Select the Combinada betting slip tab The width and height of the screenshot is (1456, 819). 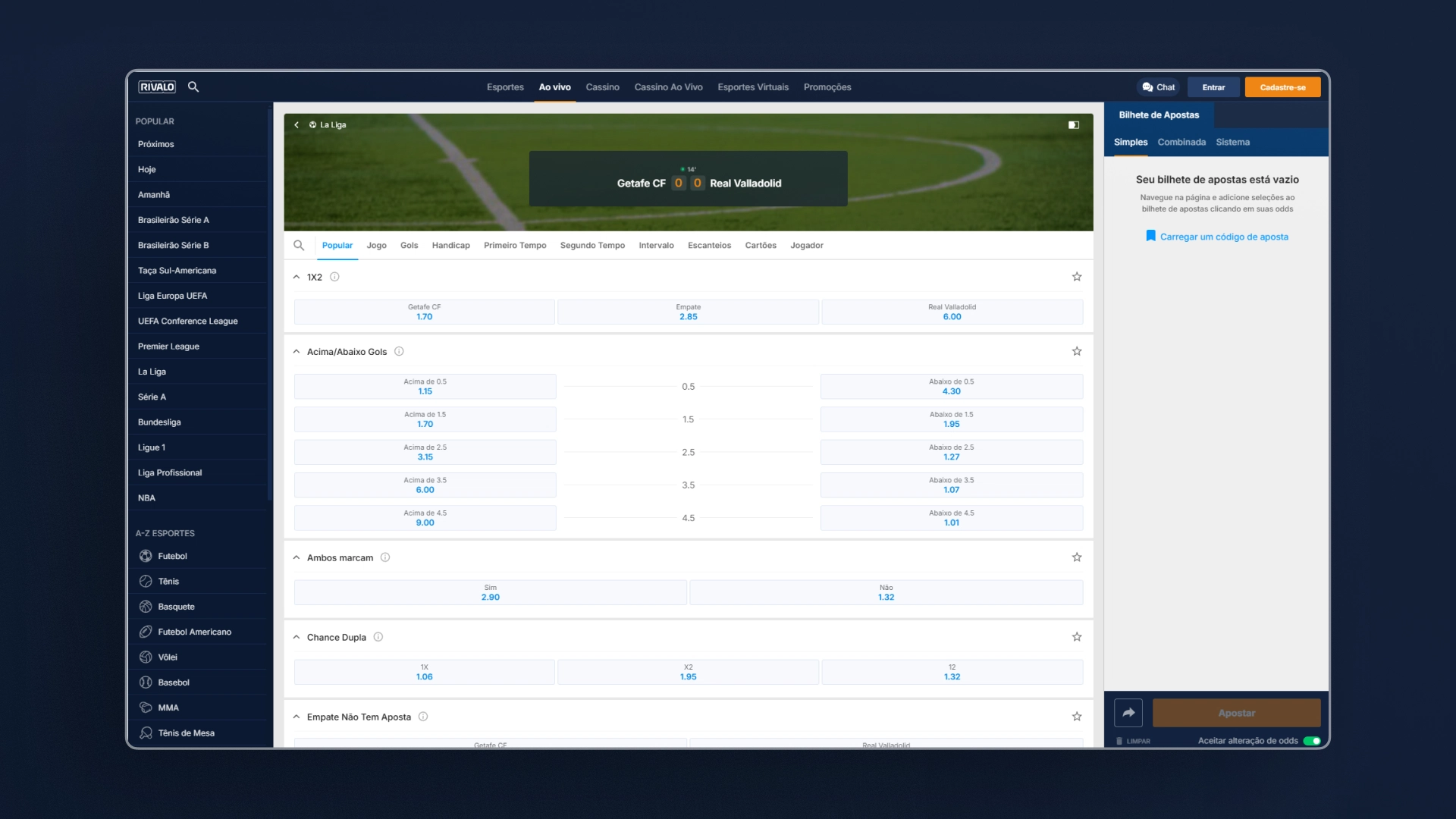click(1181, 142)
